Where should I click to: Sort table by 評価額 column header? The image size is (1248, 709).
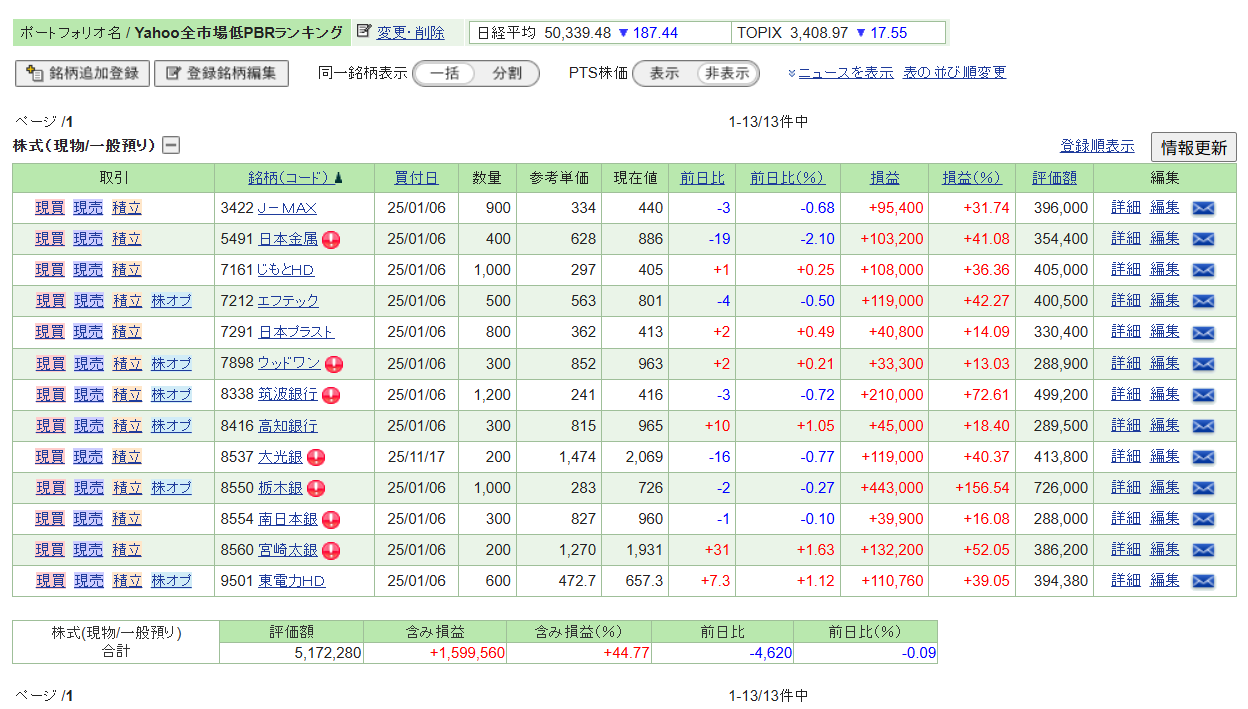1054,178
